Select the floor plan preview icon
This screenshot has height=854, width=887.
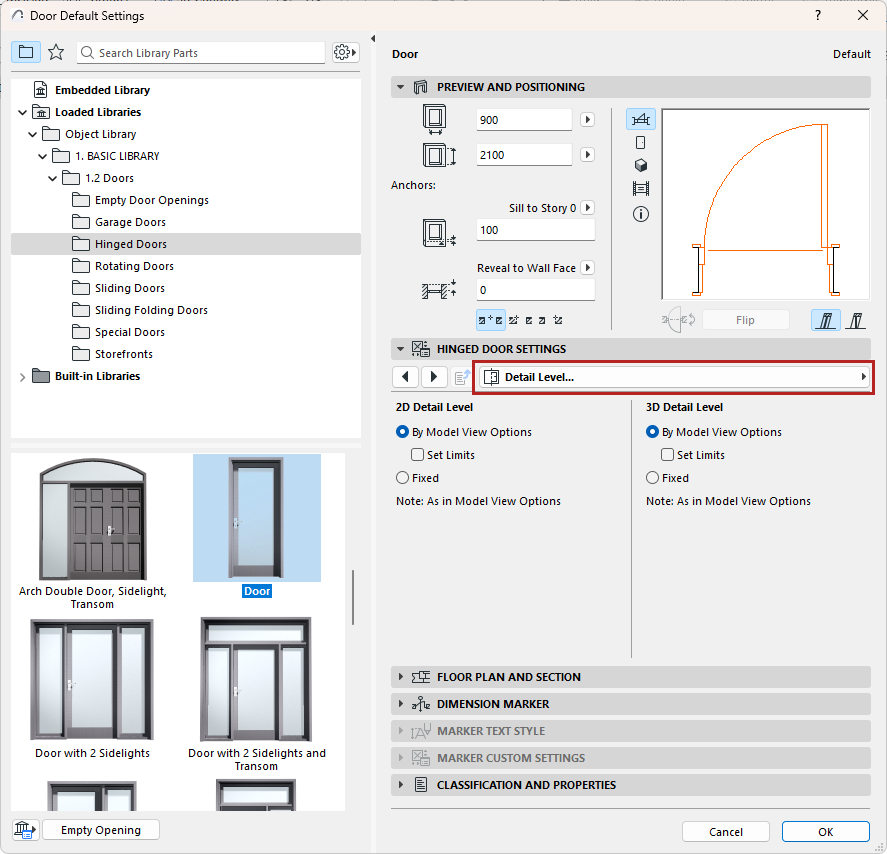pyautogui.click(x=641, y=120)
